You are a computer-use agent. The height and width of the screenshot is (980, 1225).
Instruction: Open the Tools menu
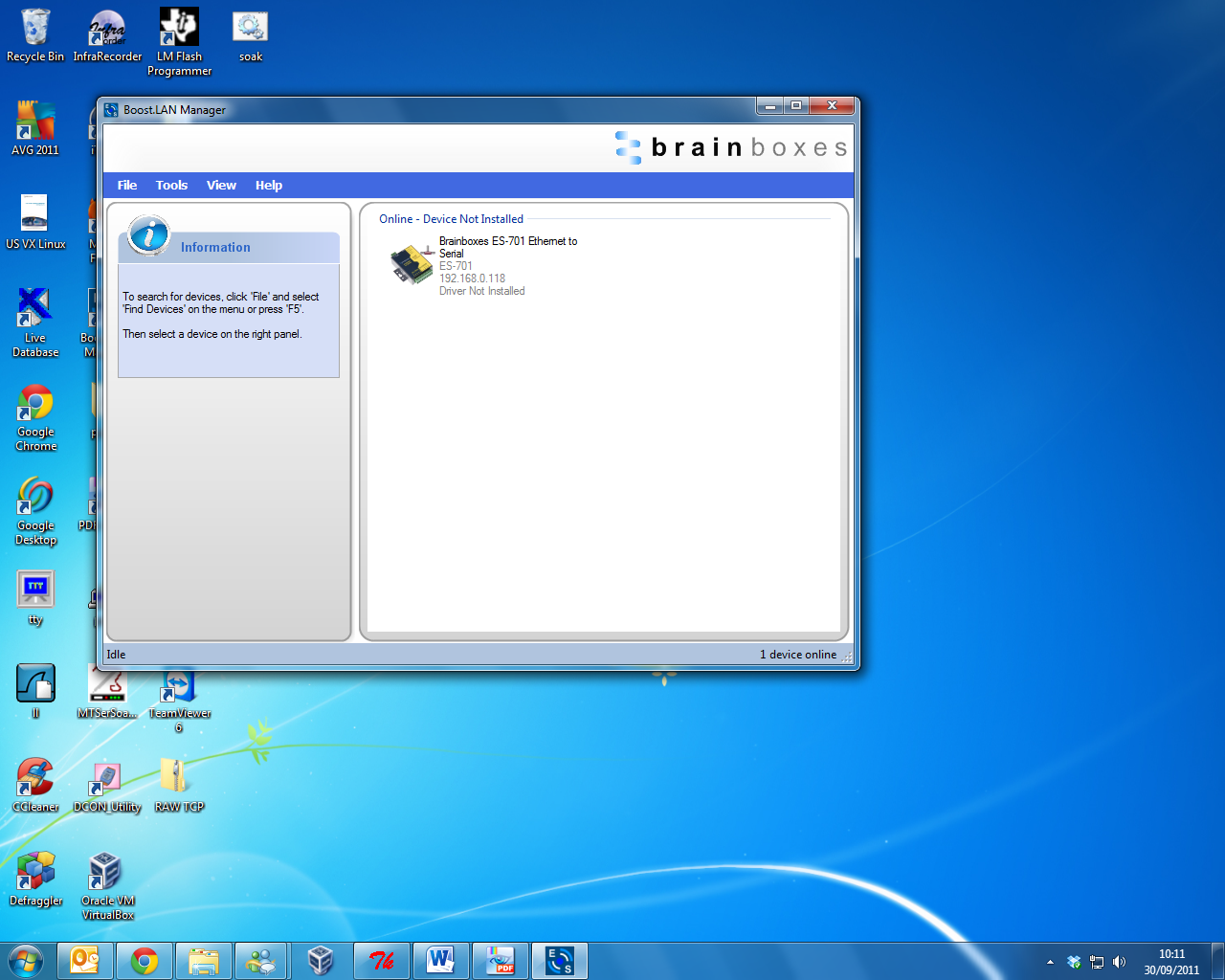[x=171, y=186]
